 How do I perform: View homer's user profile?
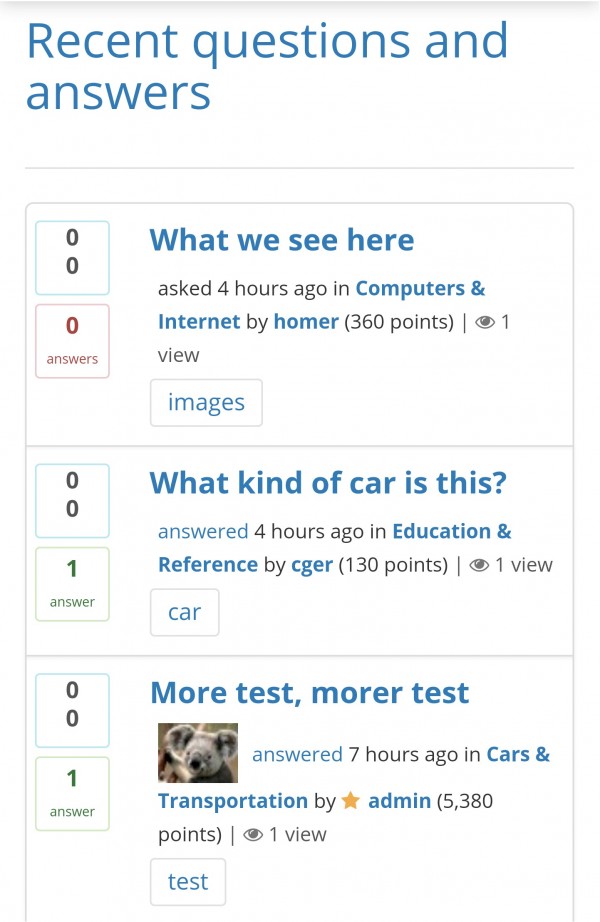coord(306,322)
